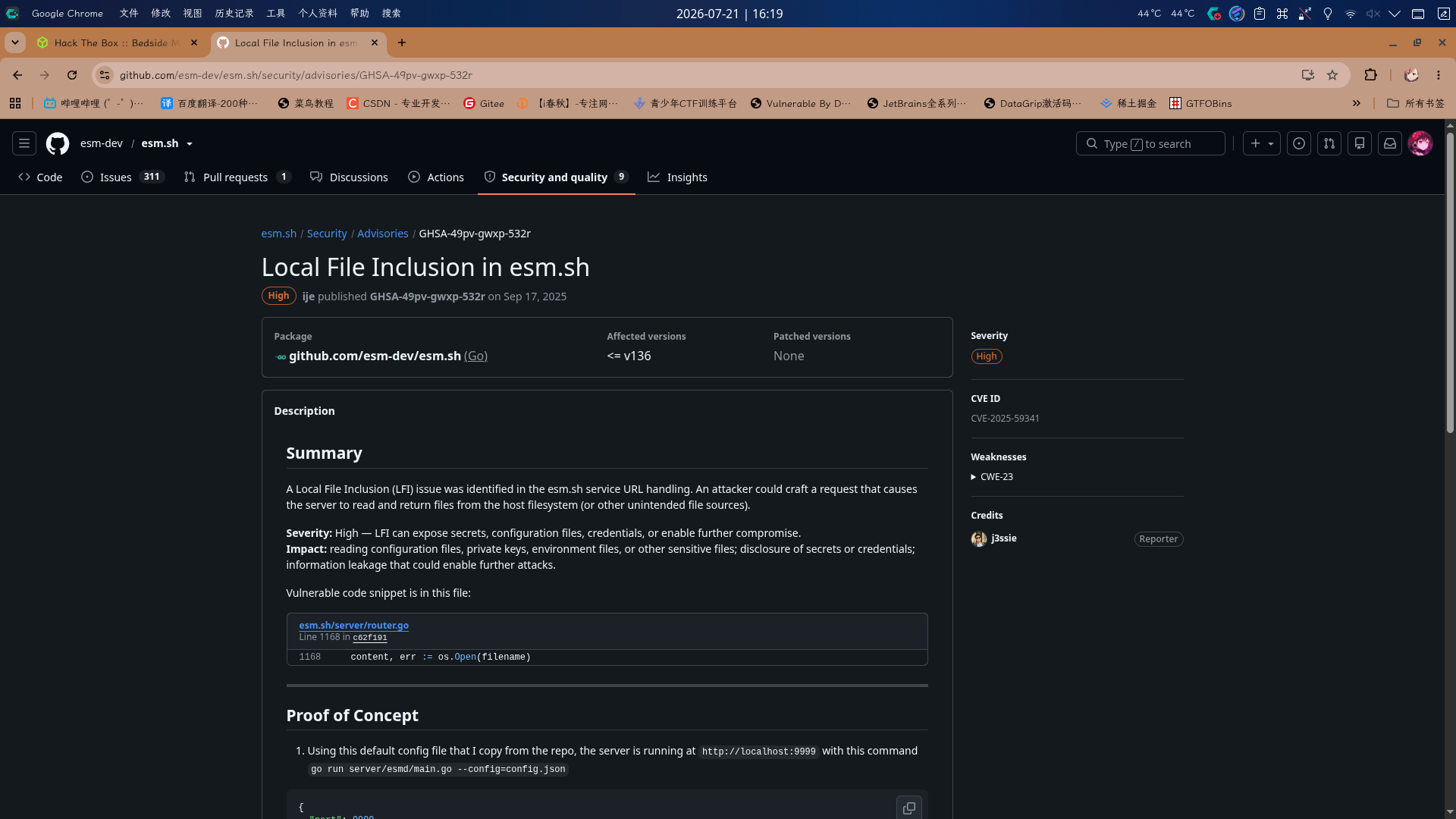
Task: Open the Chrome three-dot menu
Action: tap(1439, 75)
